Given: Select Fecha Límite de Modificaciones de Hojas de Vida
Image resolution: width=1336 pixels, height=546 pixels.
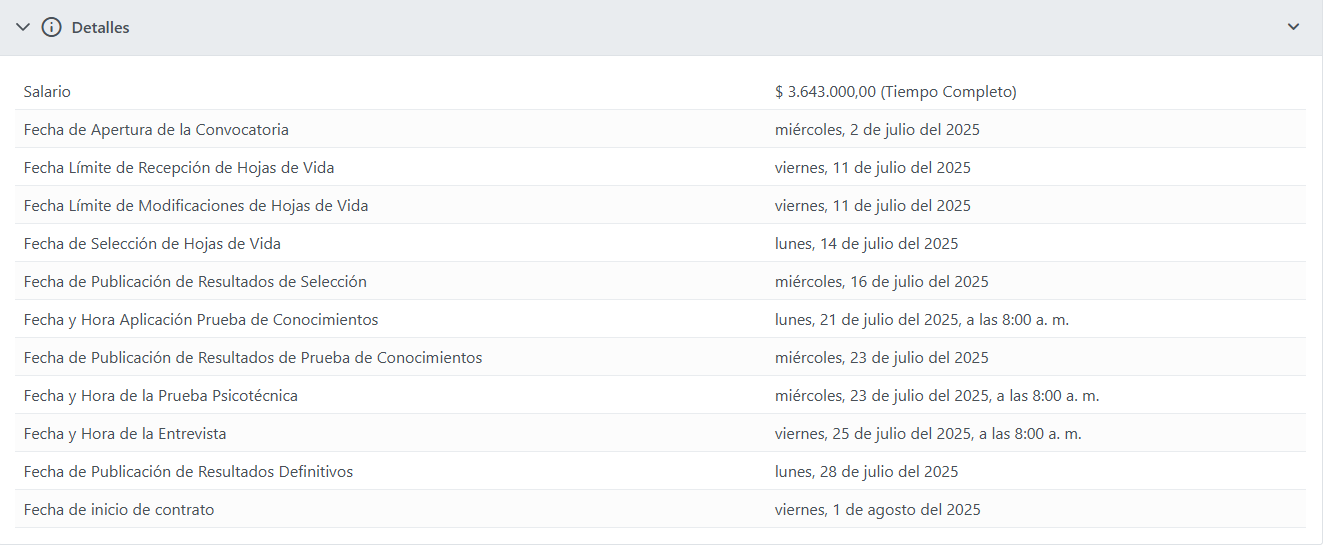Looking at the screenshot, I should coord(196,206).
